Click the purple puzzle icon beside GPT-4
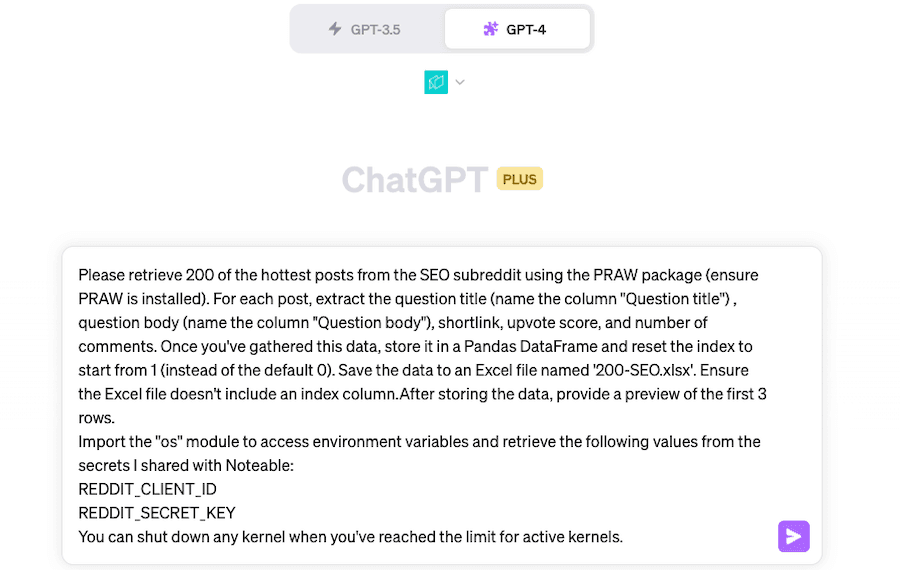900x570 pixels. tap(490, 29)
